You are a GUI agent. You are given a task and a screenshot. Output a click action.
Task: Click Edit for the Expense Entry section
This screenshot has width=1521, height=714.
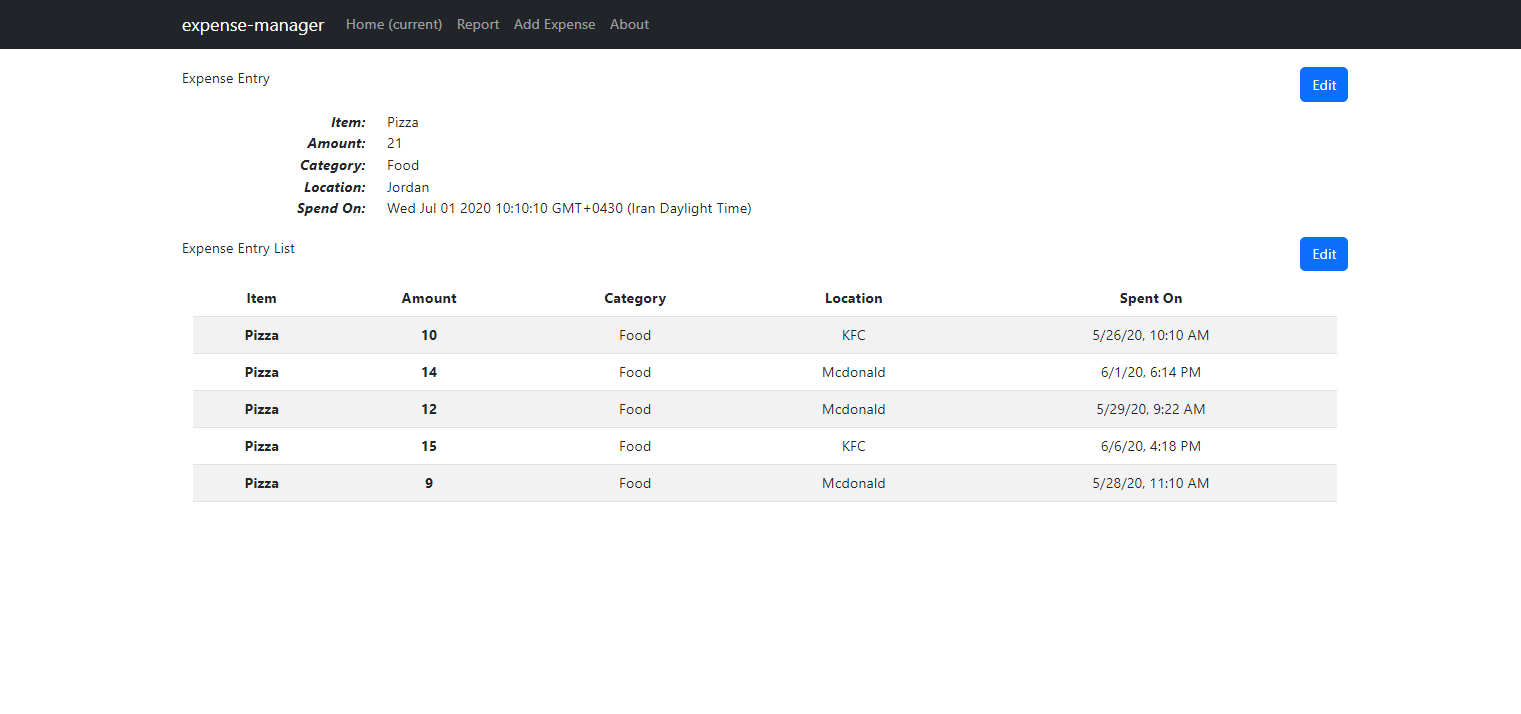click(1323, 84)
